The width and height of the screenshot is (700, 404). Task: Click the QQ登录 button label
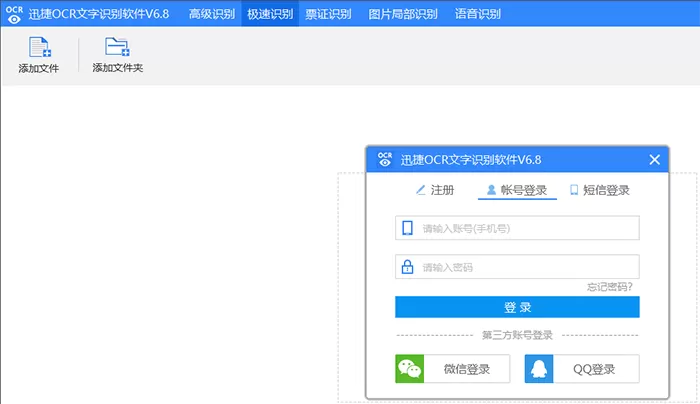pyautogui.click(x=594, y=369)
